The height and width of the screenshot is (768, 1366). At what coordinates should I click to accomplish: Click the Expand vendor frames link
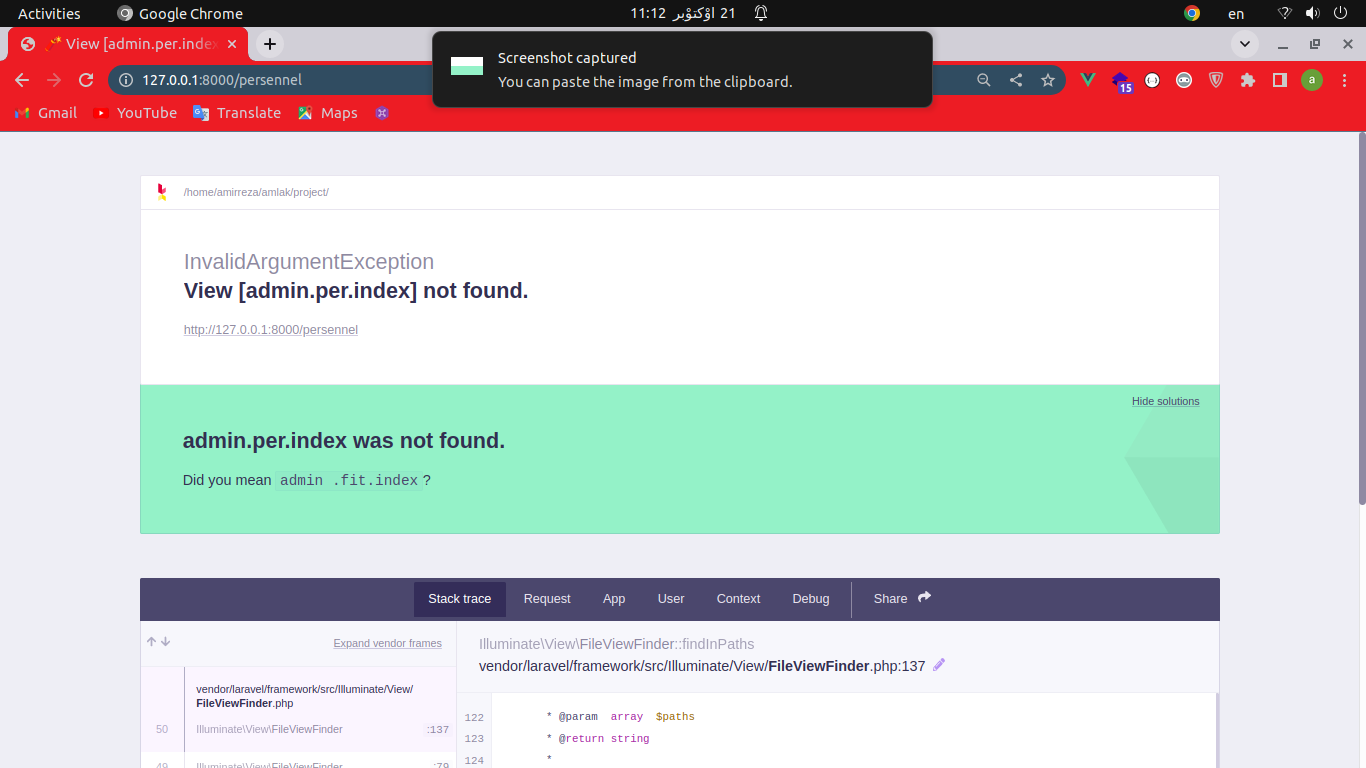[x=388, y=643]
